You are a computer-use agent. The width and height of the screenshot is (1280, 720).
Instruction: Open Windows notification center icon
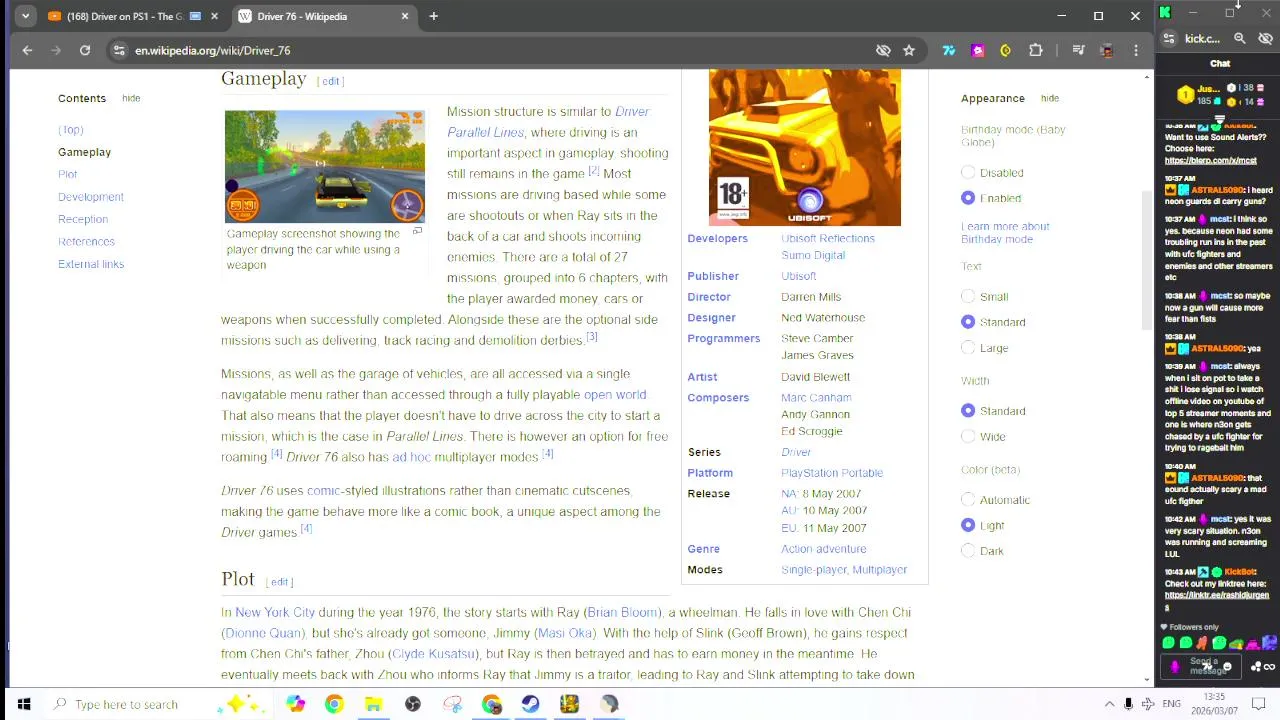pyautogui.click(x=1259, y=704)
